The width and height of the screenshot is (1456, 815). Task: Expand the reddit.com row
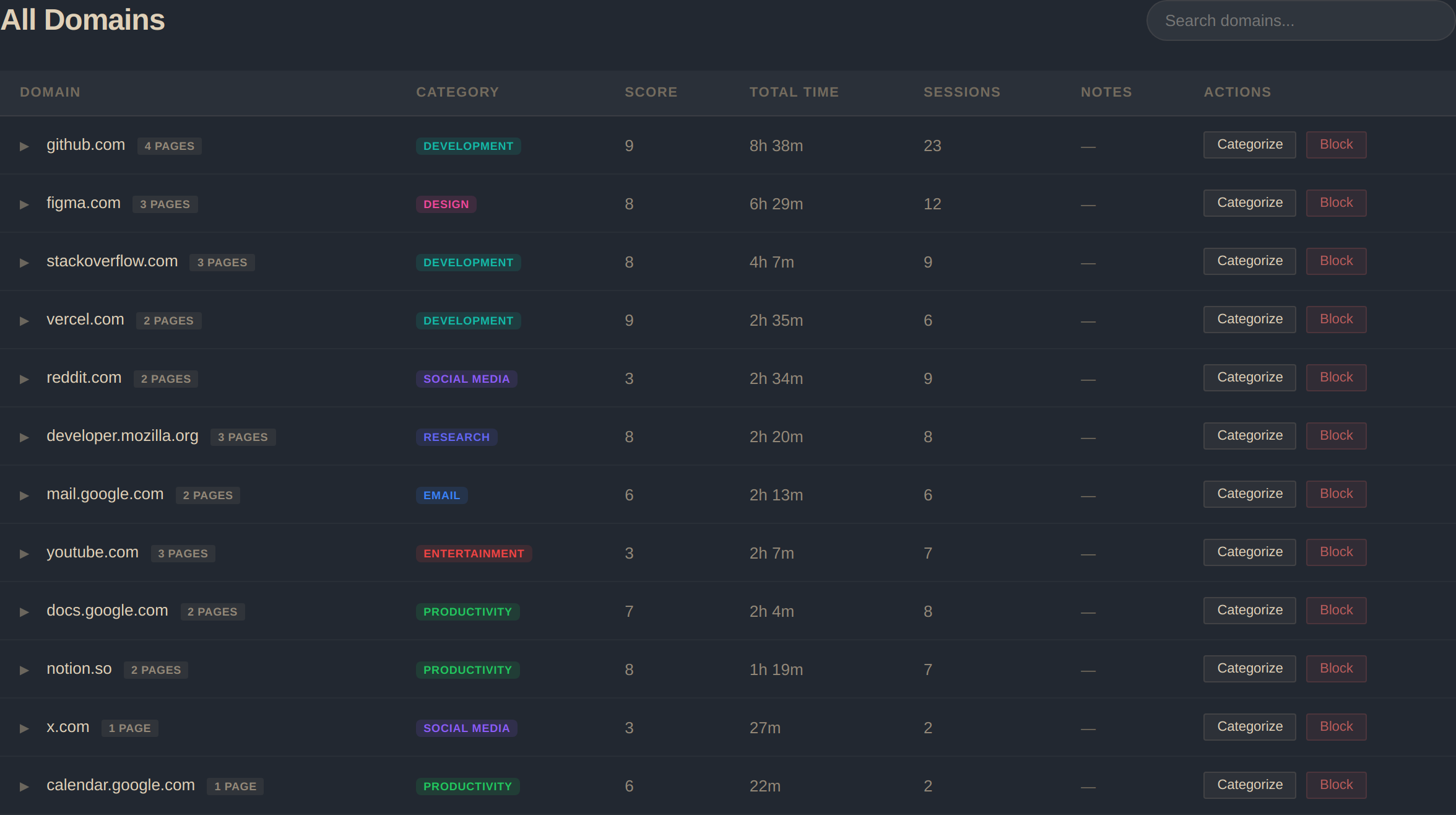point(24,379)
